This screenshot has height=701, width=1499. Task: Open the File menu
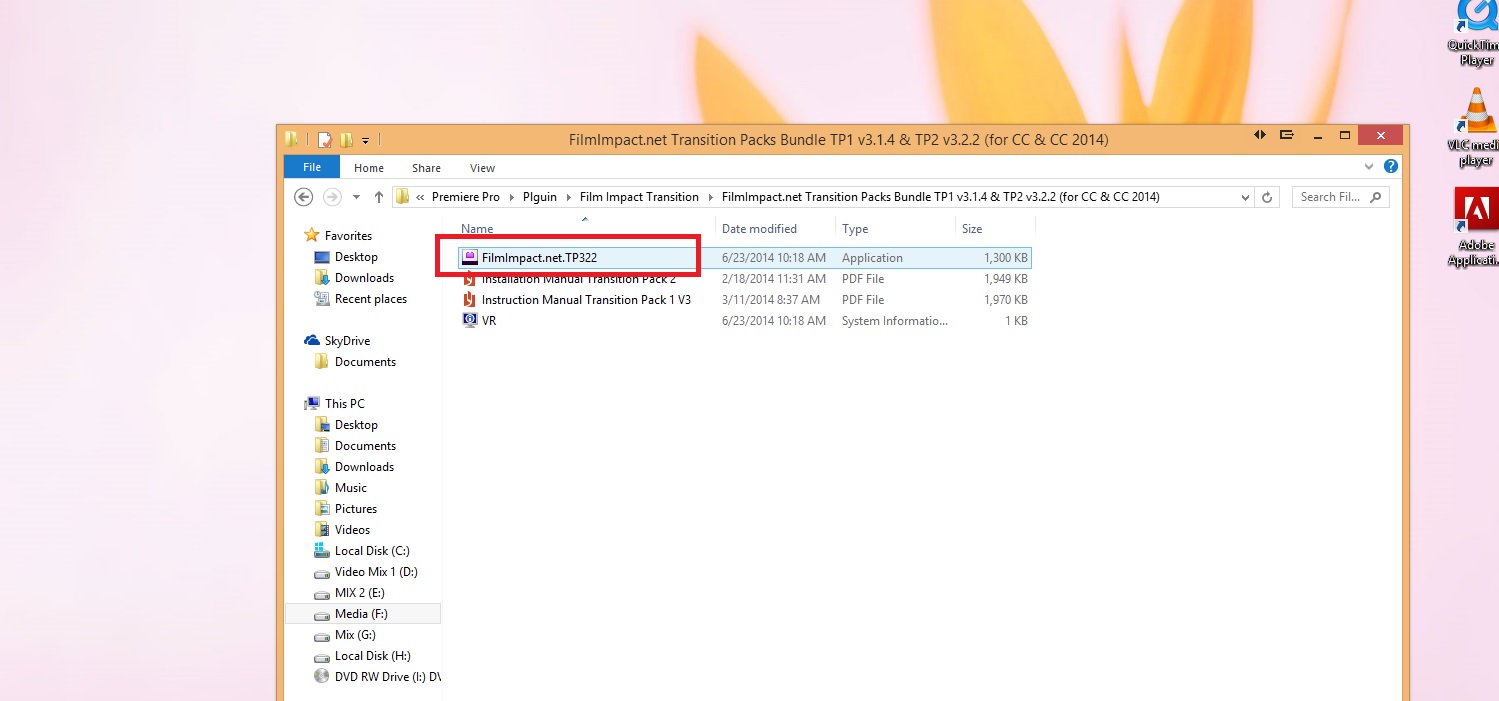(312, 167)
